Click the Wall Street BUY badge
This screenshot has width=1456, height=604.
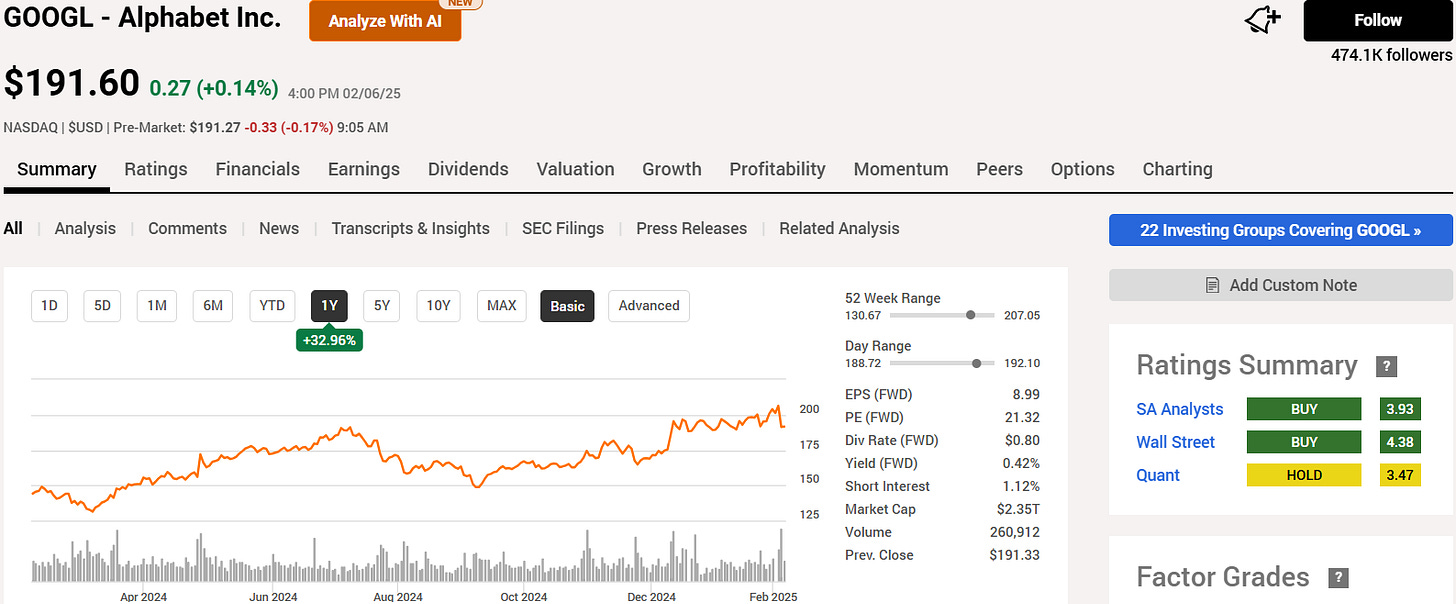(1304, 442)
